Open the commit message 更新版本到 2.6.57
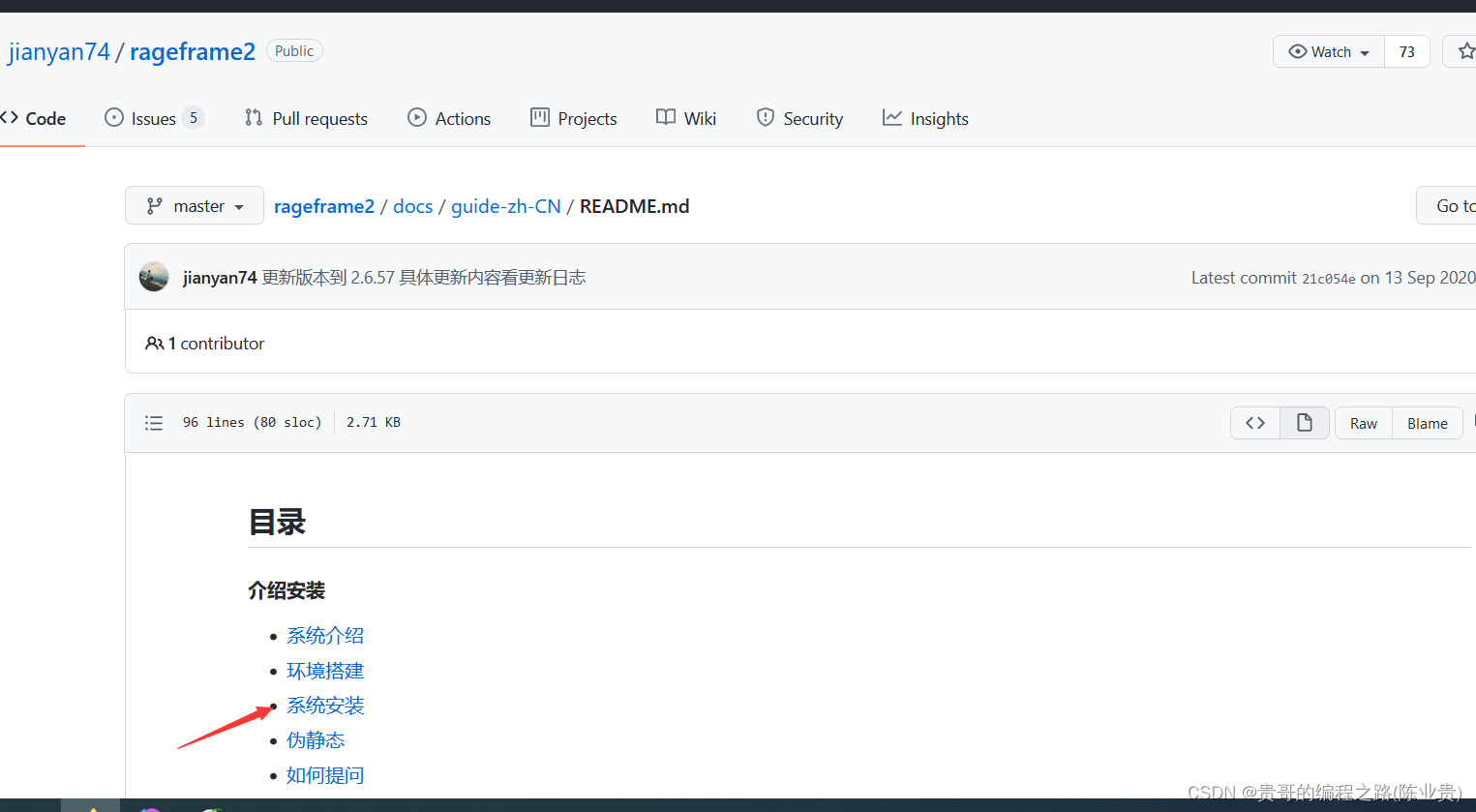The image size is (1476, 812). tap(424, 278)
